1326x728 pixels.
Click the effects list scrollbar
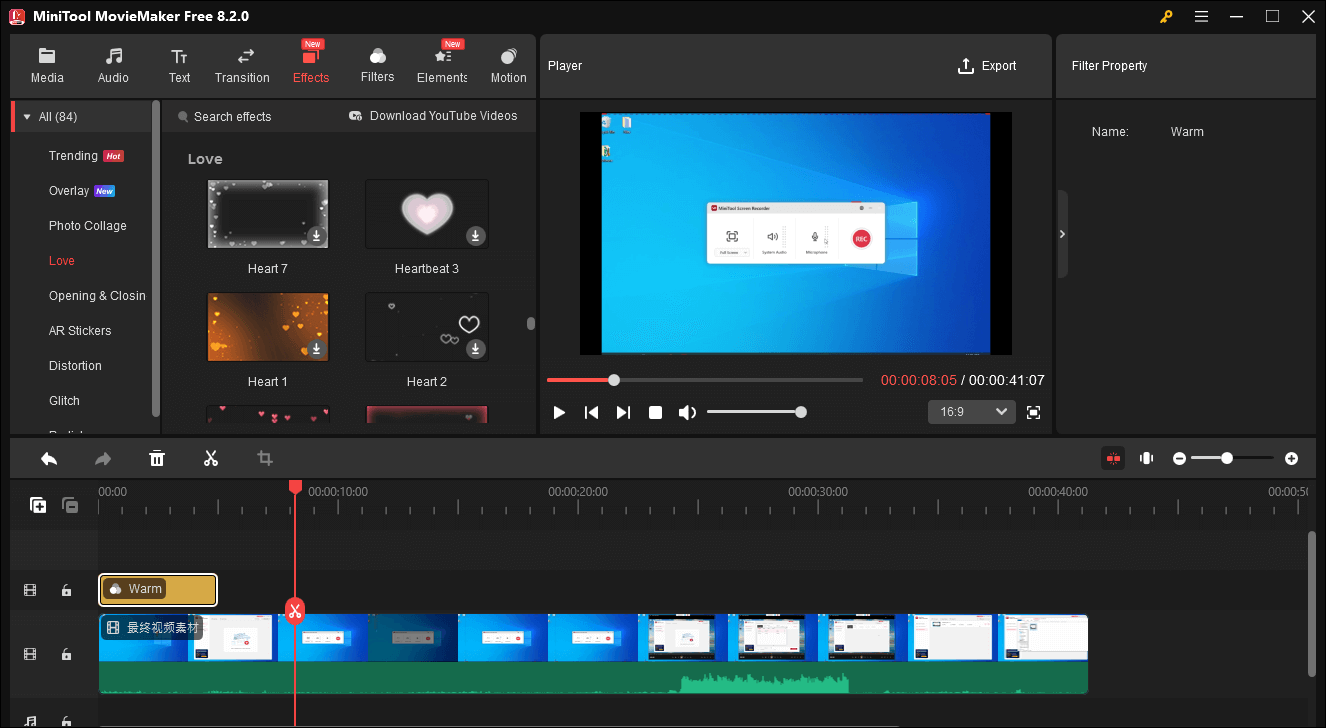click(530, 323)
